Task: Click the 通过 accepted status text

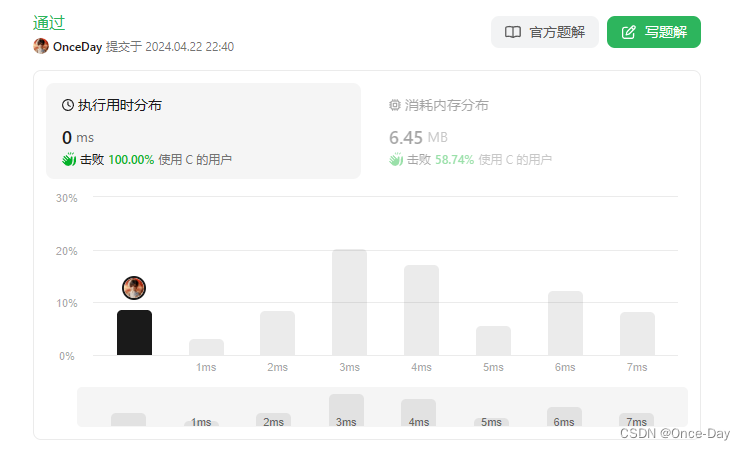Action: coord(49,23)
